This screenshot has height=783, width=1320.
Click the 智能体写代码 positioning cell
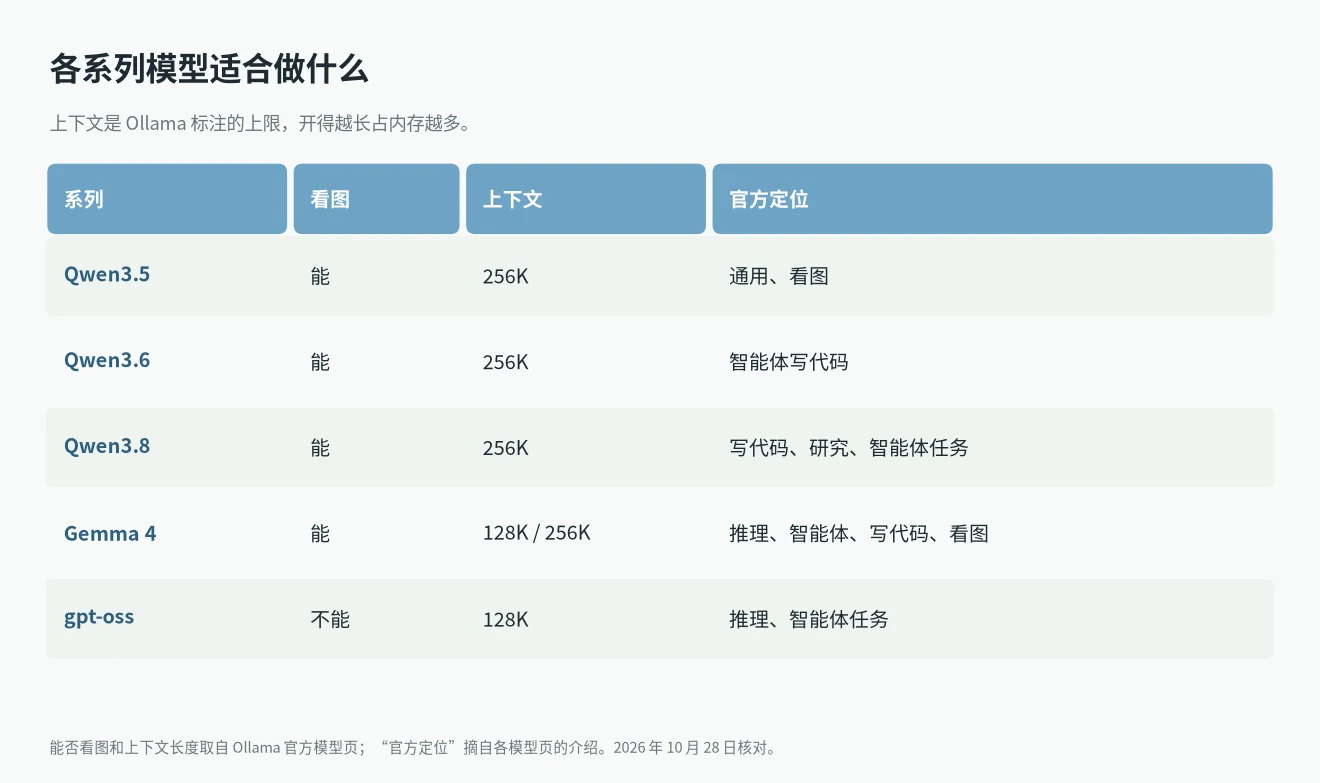click(x=789, y=362)
